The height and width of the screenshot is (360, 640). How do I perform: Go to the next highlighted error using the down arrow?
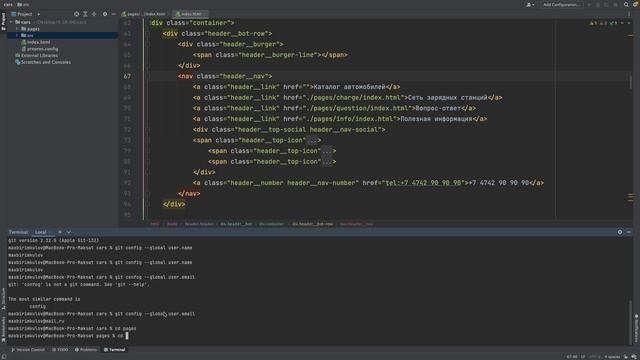coord(629,23)
